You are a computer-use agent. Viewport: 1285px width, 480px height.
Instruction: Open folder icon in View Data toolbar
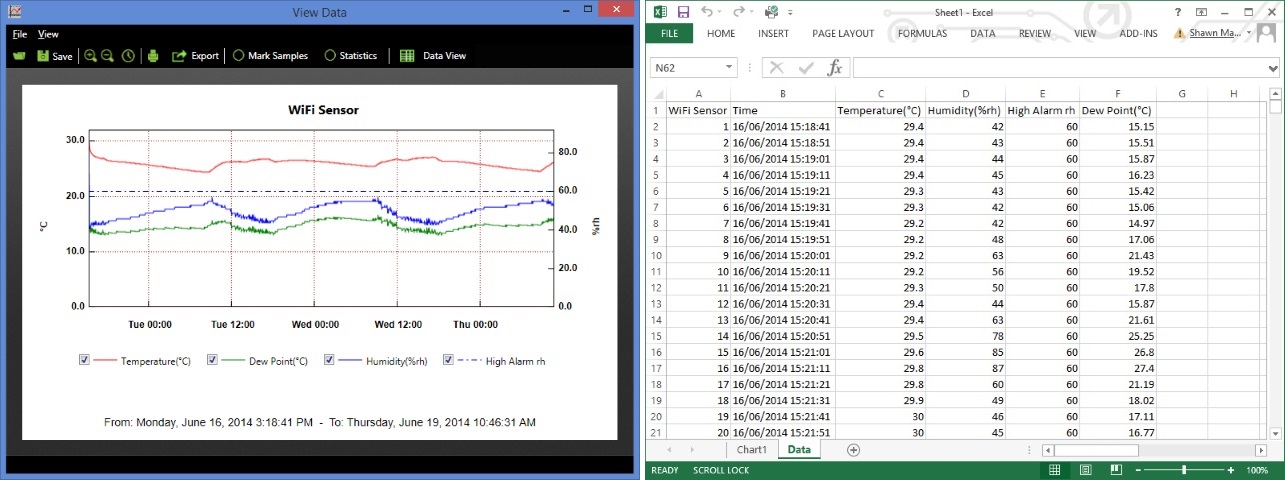[x=19, y=56]
